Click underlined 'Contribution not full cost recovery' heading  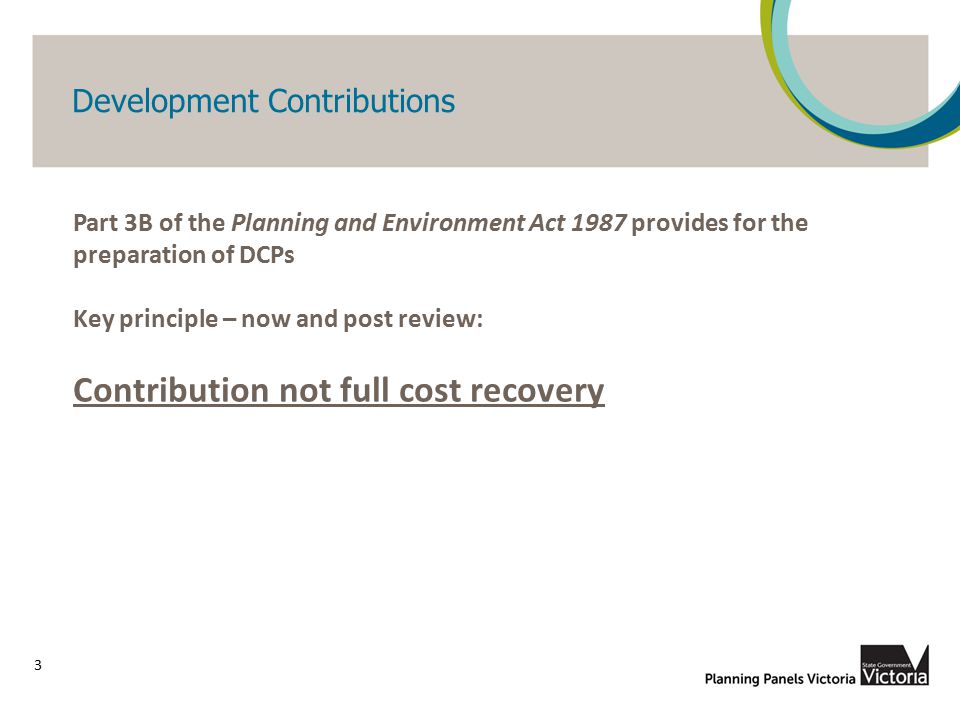(339, 390)
